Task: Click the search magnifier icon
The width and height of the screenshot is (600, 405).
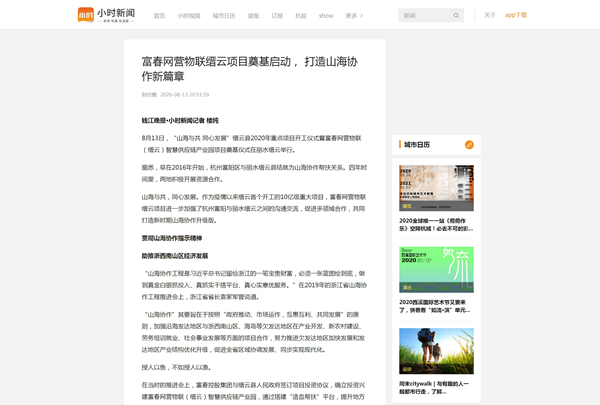Action: 456,15
